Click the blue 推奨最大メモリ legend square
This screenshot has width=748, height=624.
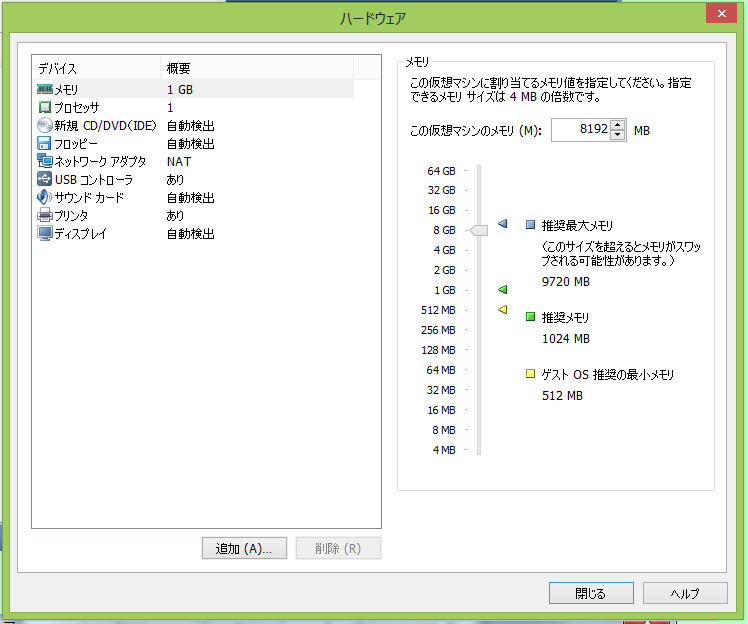pyautogui.click(x=530, y=225)
